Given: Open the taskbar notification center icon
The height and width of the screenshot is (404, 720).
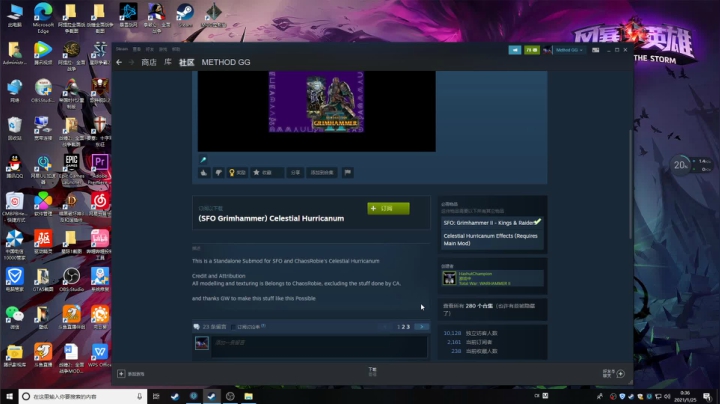Looking at the screenshot, I should pos(708,396).
